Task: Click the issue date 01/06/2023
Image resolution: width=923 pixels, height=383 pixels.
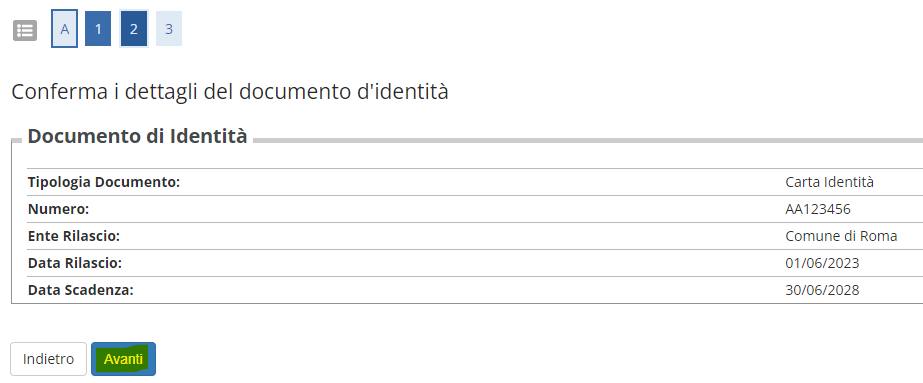Action: (x=822, y=264)
